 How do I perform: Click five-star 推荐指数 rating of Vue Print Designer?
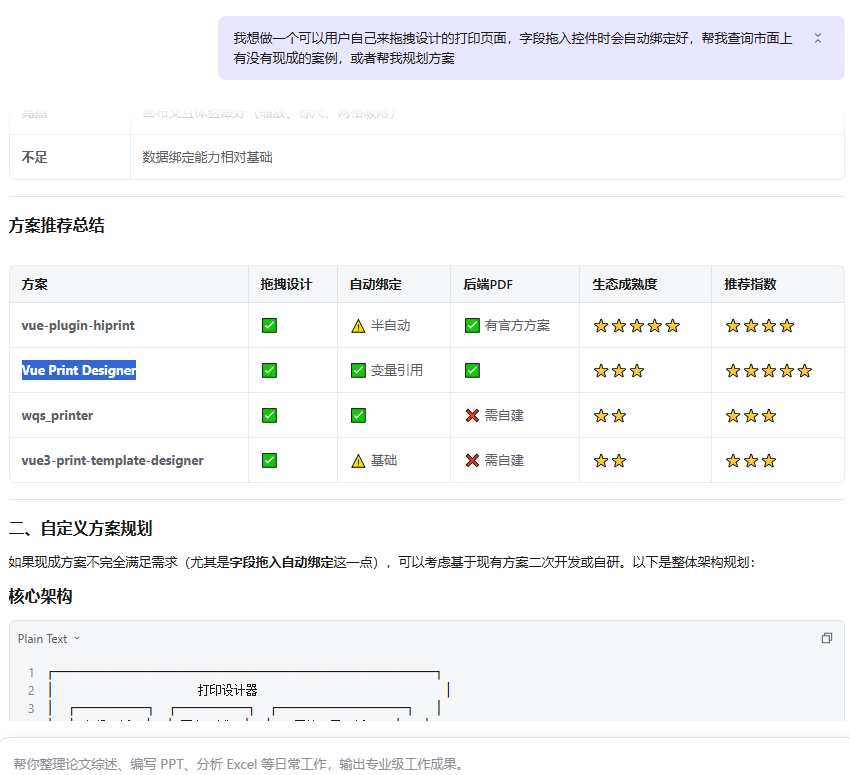click(769, 371)
